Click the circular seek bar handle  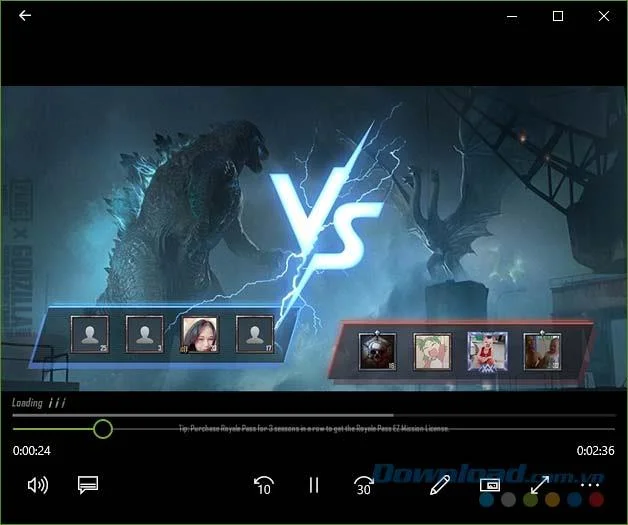click(x=103, y=429)
